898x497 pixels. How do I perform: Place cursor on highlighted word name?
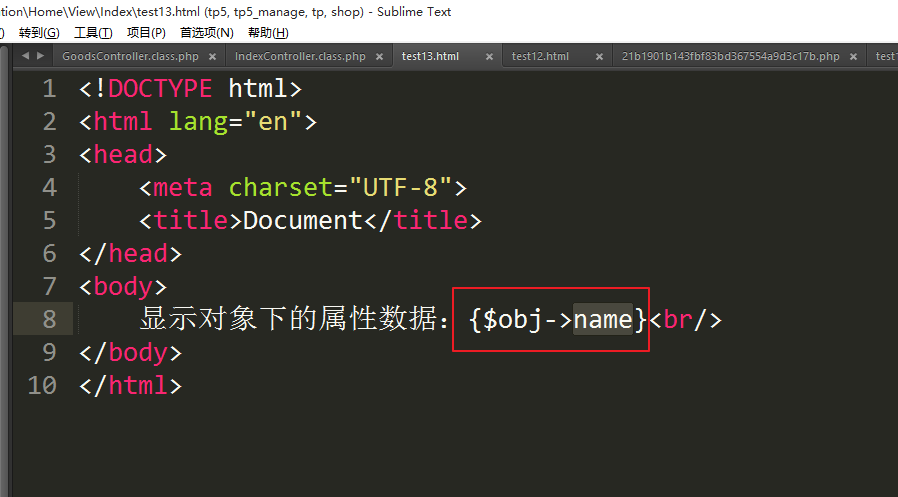click(603, 319)
